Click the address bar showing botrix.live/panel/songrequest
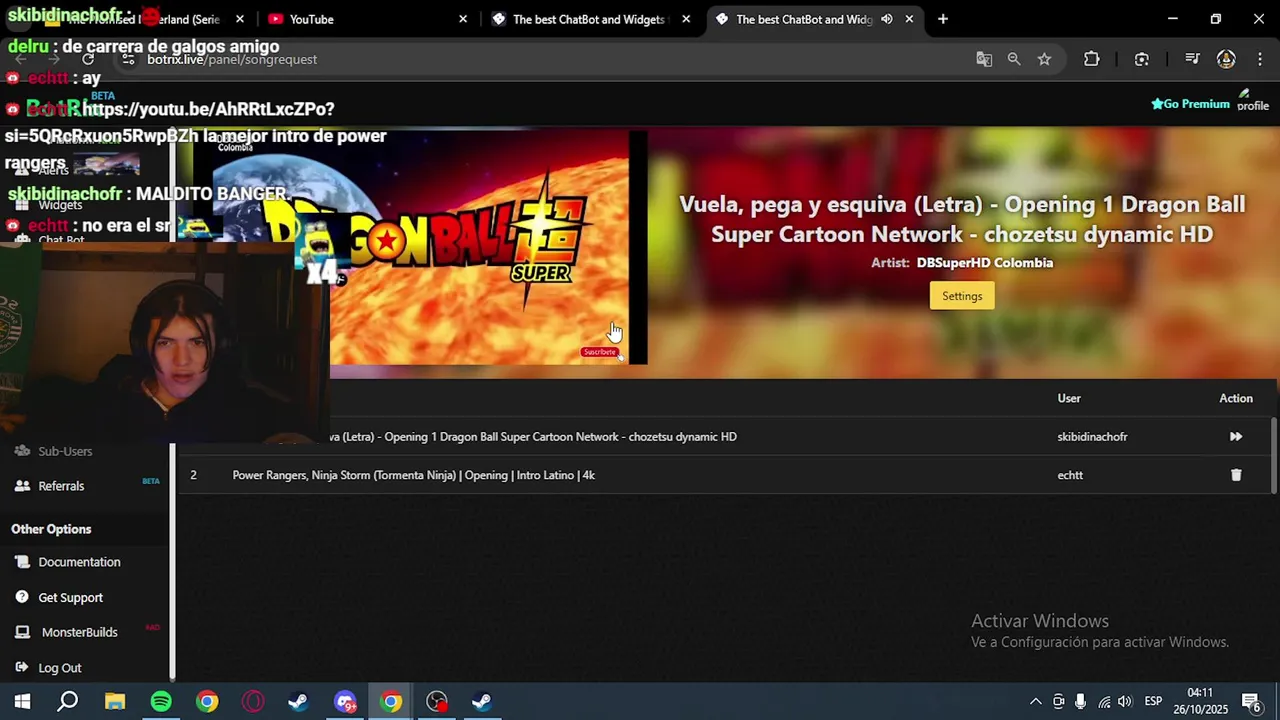 click(x=540, y=59)
